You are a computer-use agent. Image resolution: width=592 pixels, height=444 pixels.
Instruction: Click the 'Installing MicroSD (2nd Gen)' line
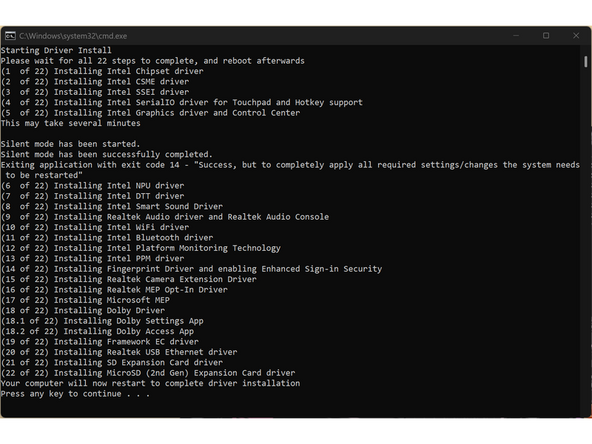tap(148, 373)
